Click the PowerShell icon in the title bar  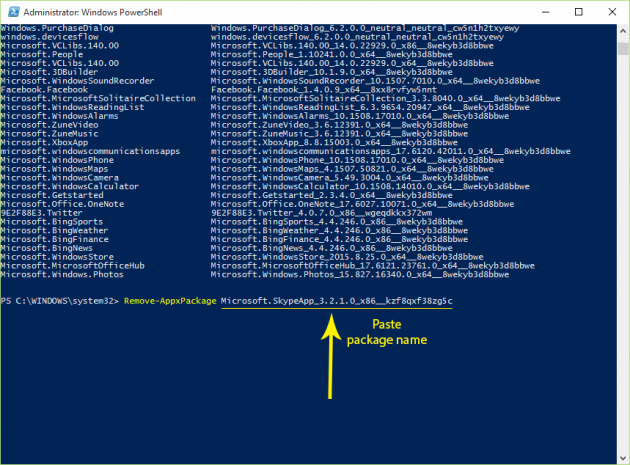click(14, 12)
